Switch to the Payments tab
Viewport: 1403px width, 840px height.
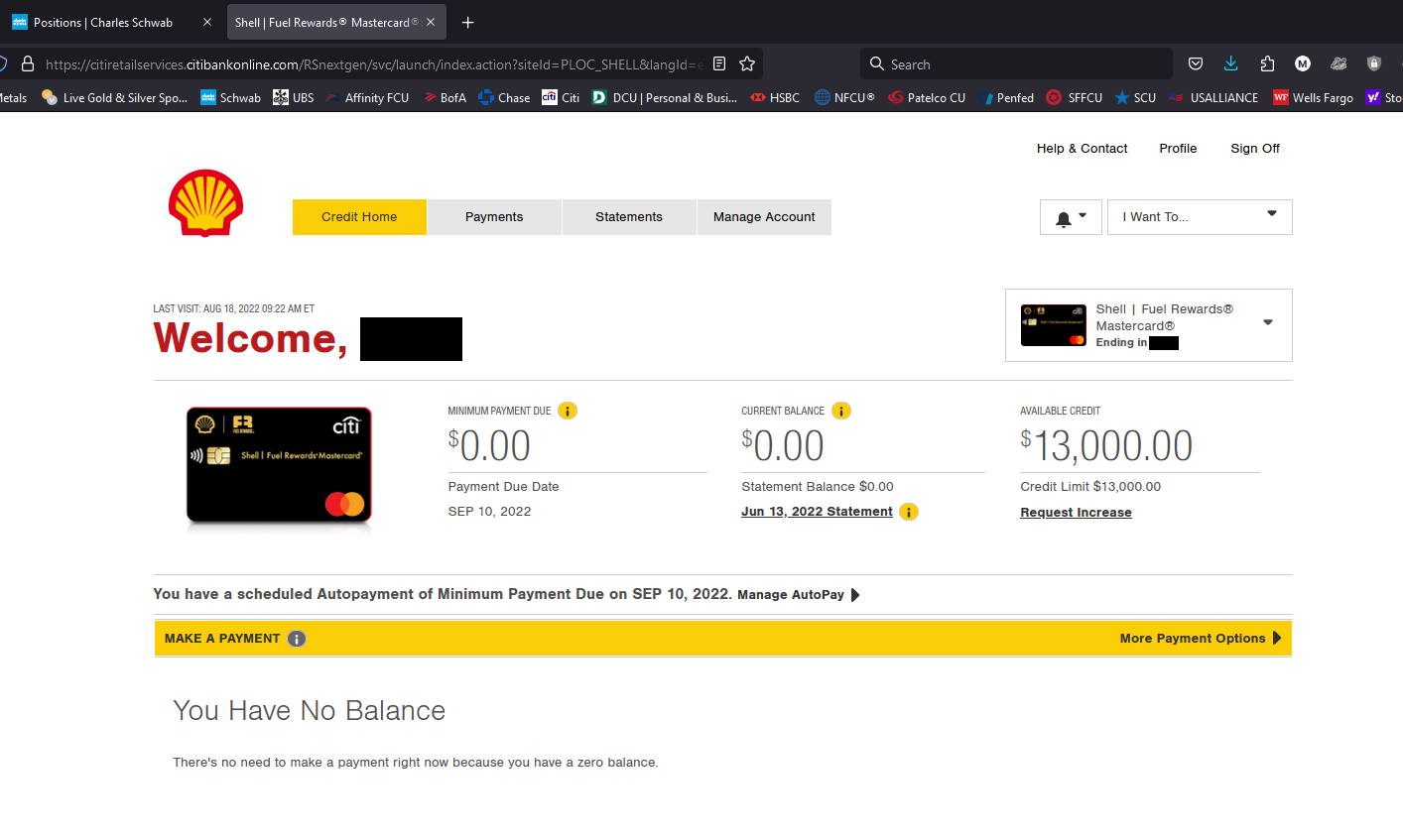coord(493,216)
